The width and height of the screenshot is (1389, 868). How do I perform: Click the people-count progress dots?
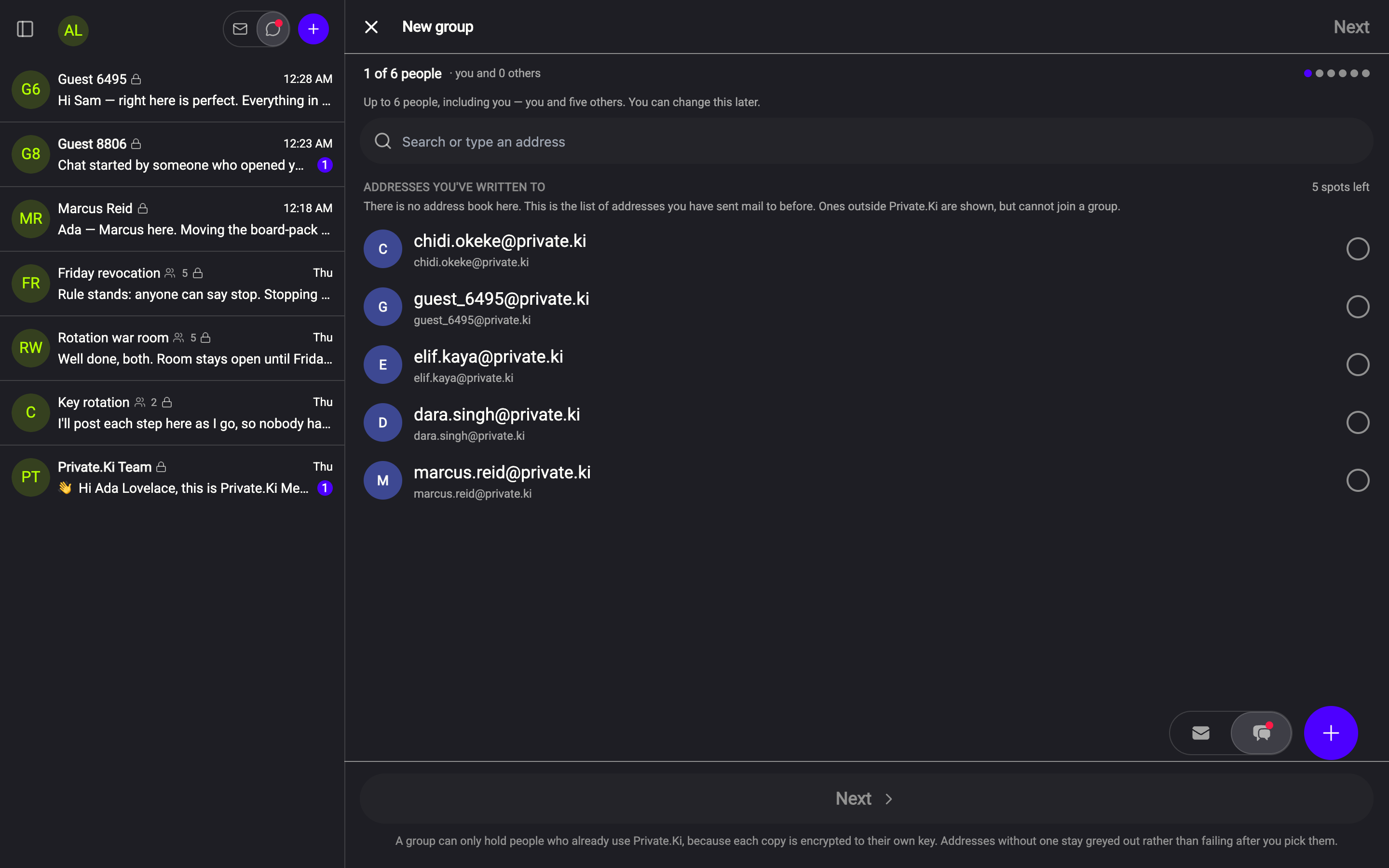[x=1336, y=73]
